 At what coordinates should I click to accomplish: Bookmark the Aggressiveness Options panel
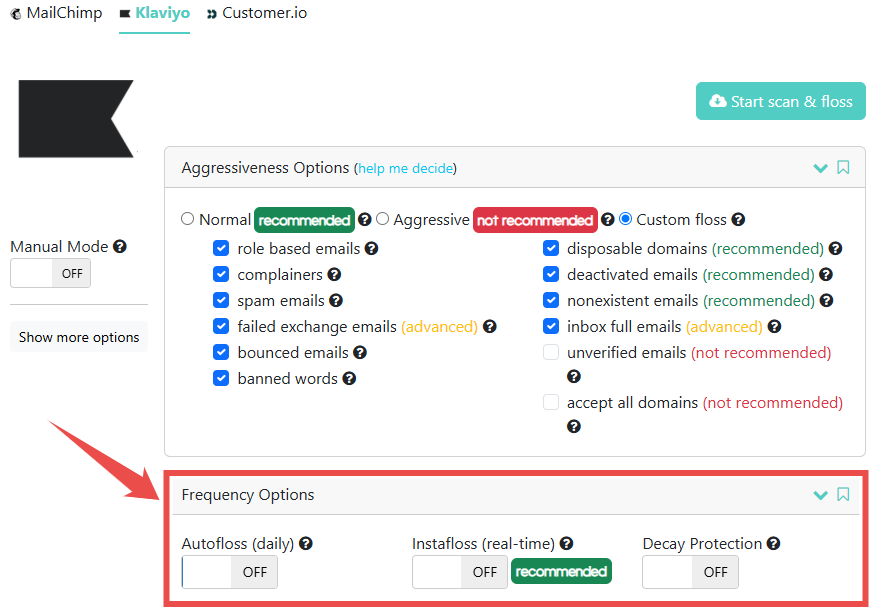[843, 167]
